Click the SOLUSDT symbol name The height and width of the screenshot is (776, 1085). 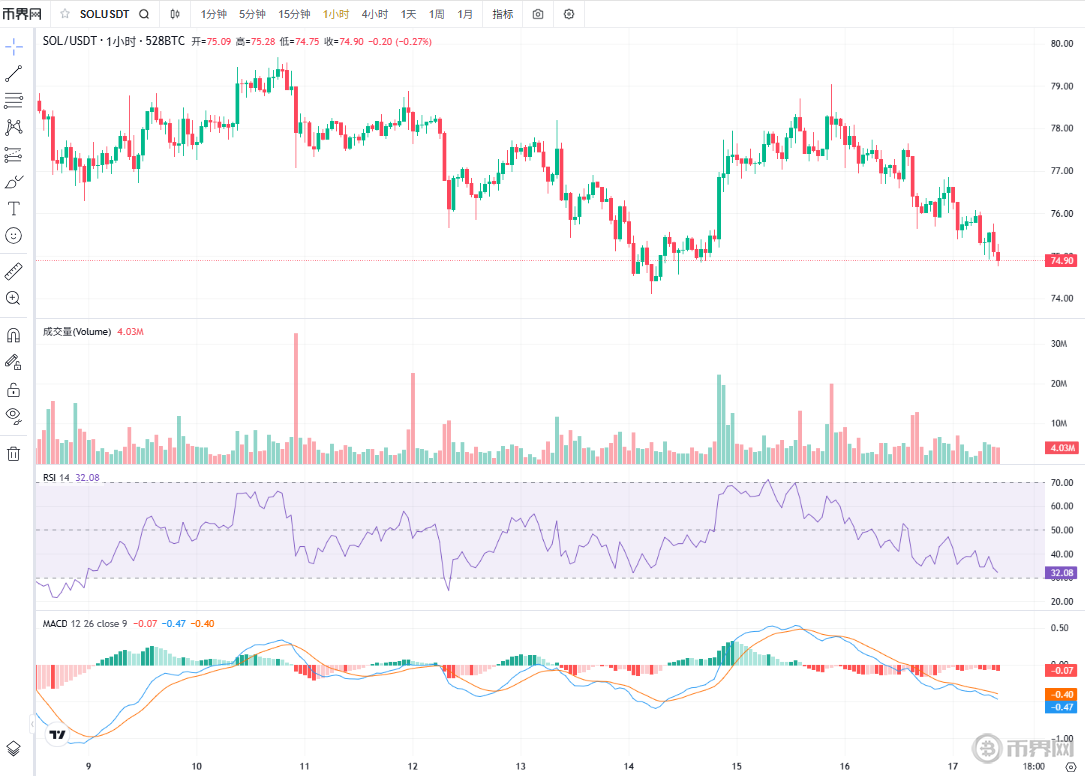(x=104, y=14)
